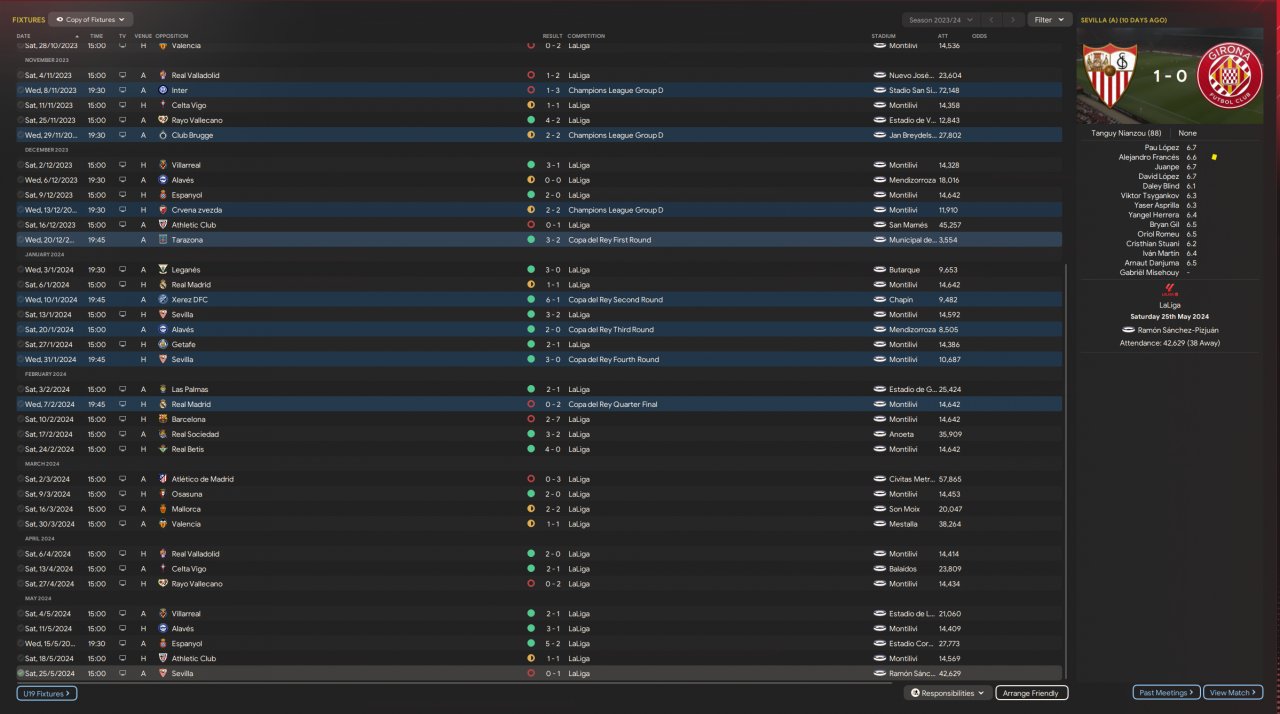Click stadium icon for Anoeta
The height and width of the screenshot is (714, 1280).
(x=880, y=434)
